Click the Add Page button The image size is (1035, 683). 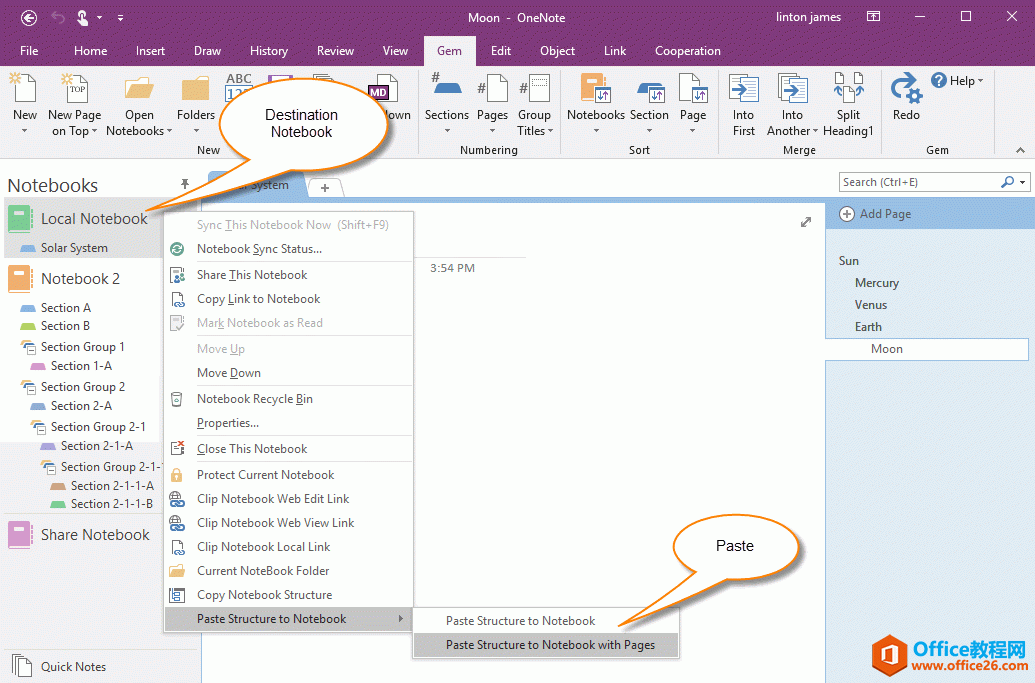coord(875,214)
